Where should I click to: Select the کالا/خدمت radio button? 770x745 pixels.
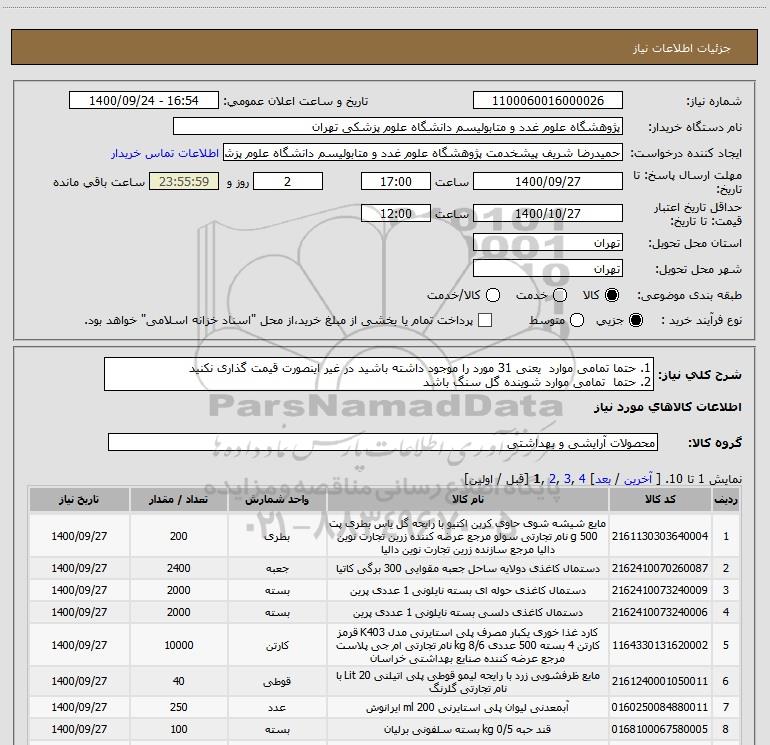(493, 295)
